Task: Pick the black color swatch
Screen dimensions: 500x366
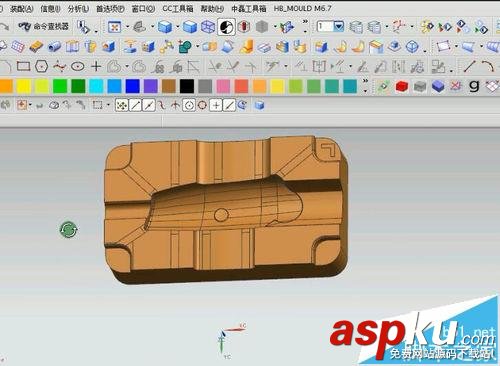Action: (x=187, y=86)
